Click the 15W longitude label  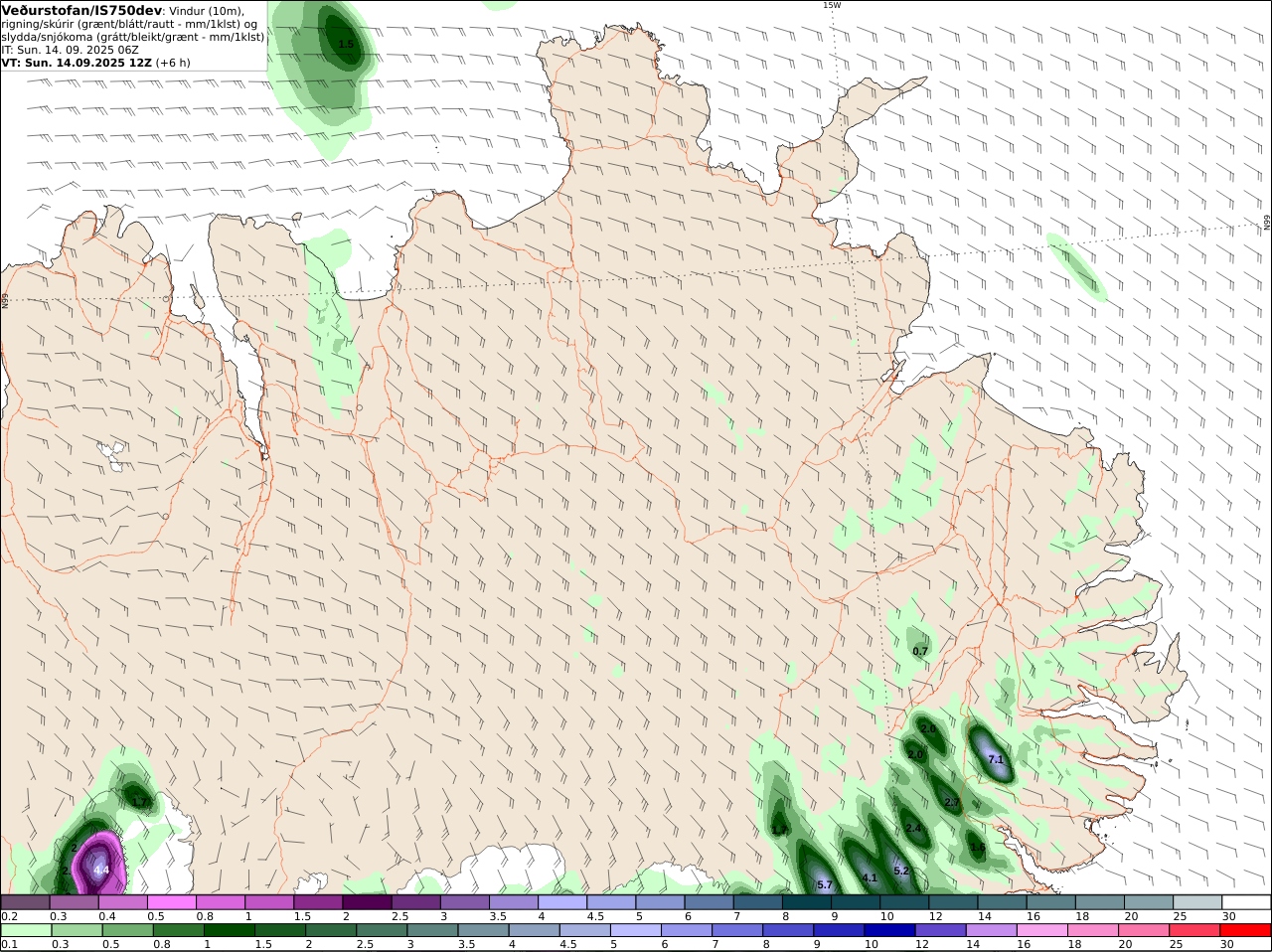click(831, 5)
